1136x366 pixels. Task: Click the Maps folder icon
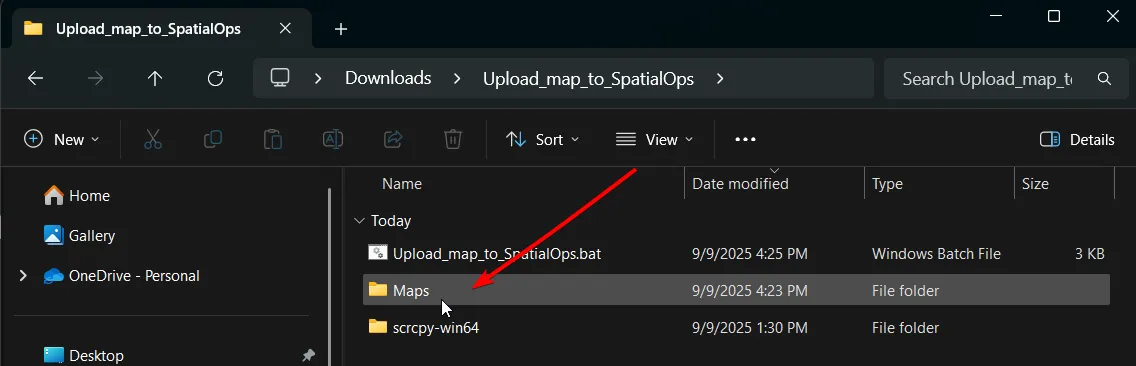(x=377, y=290)
